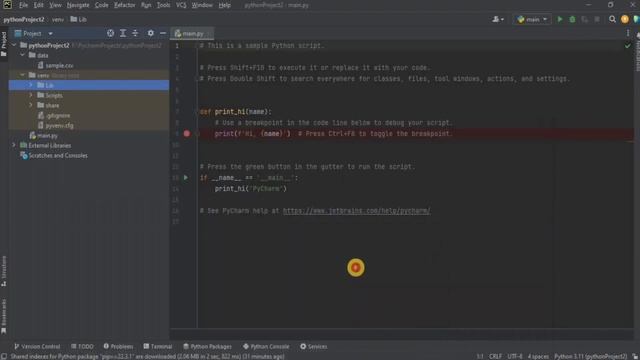The height and width of the screenshot is (360, 640).
Task: Collapse the venv folder
Action: 23,75
